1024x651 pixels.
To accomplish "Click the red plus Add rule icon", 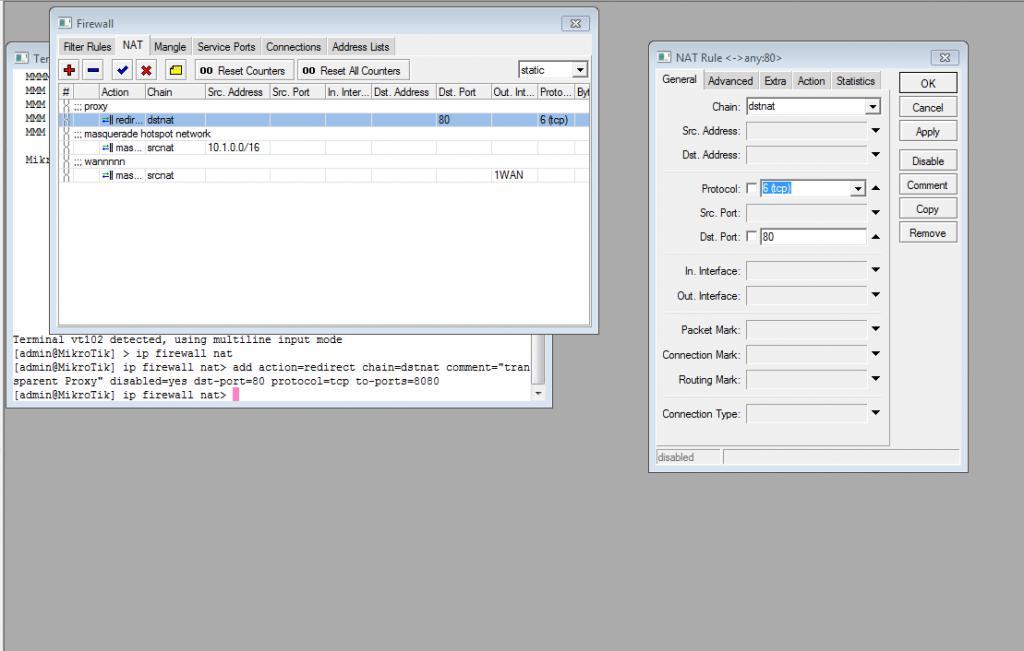I will click(70, 70).
